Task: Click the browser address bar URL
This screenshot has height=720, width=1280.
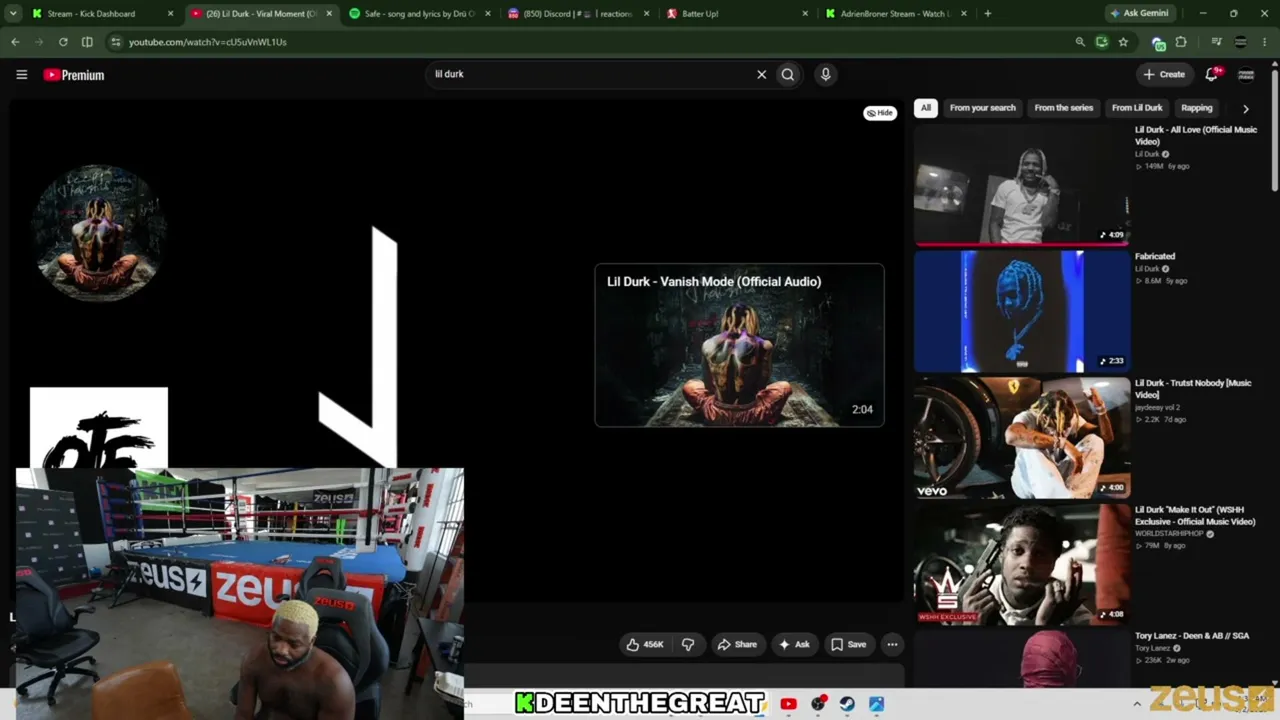Action: pos(208,42)
